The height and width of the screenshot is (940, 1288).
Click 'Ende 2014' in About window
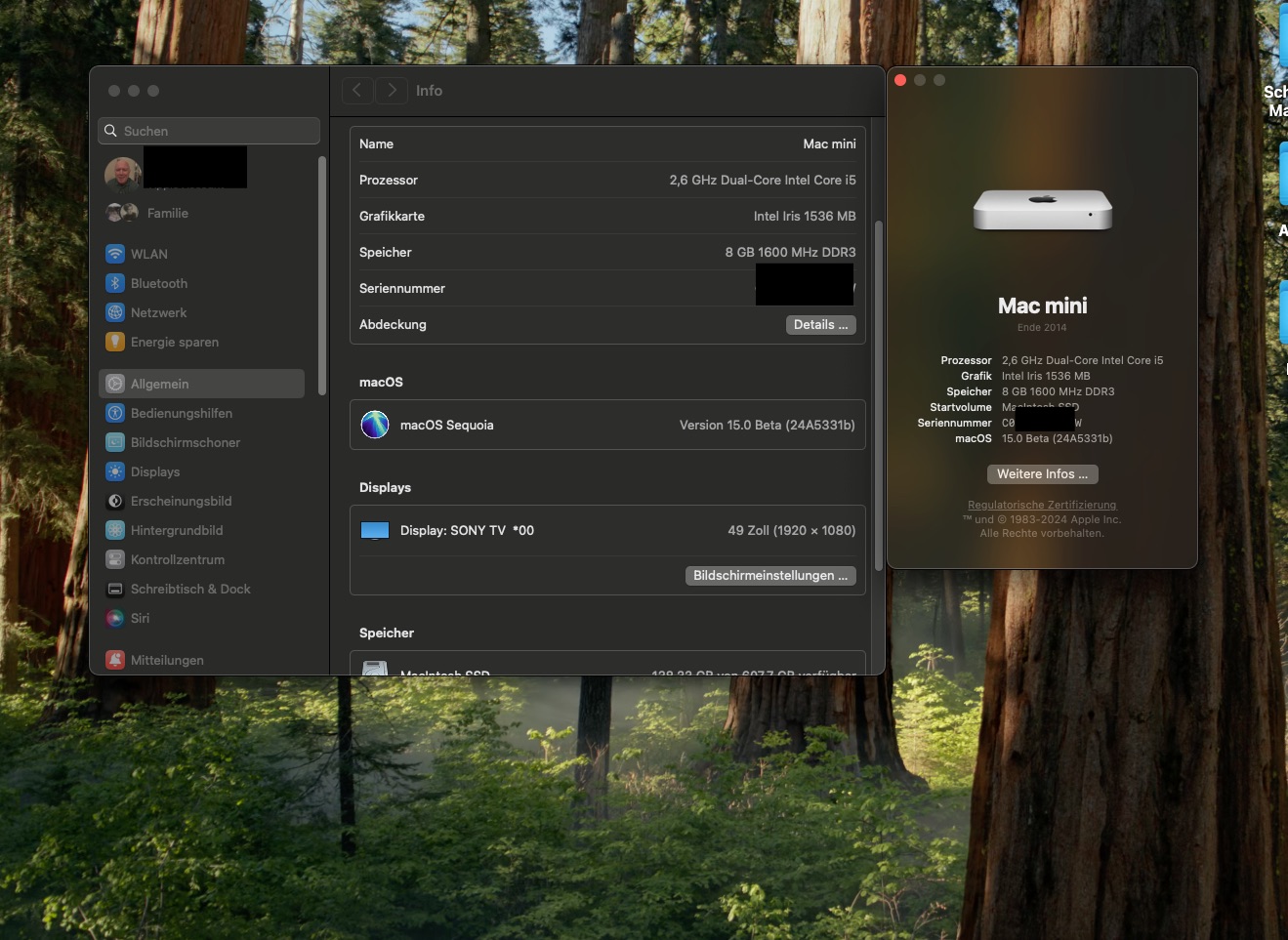point(1042,327)
